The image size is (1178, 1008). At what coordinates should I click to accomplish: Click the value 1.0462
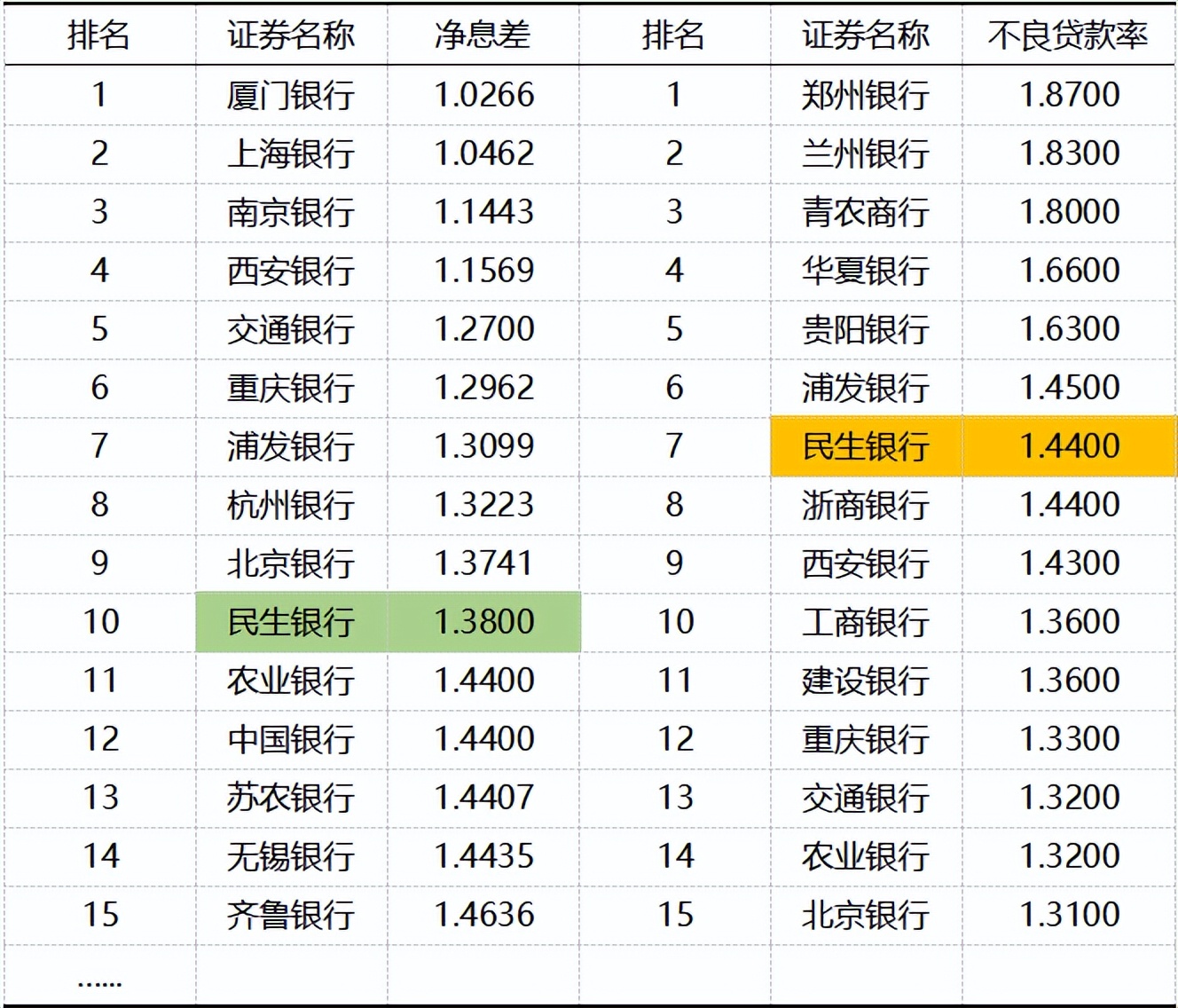click(484, 153)
